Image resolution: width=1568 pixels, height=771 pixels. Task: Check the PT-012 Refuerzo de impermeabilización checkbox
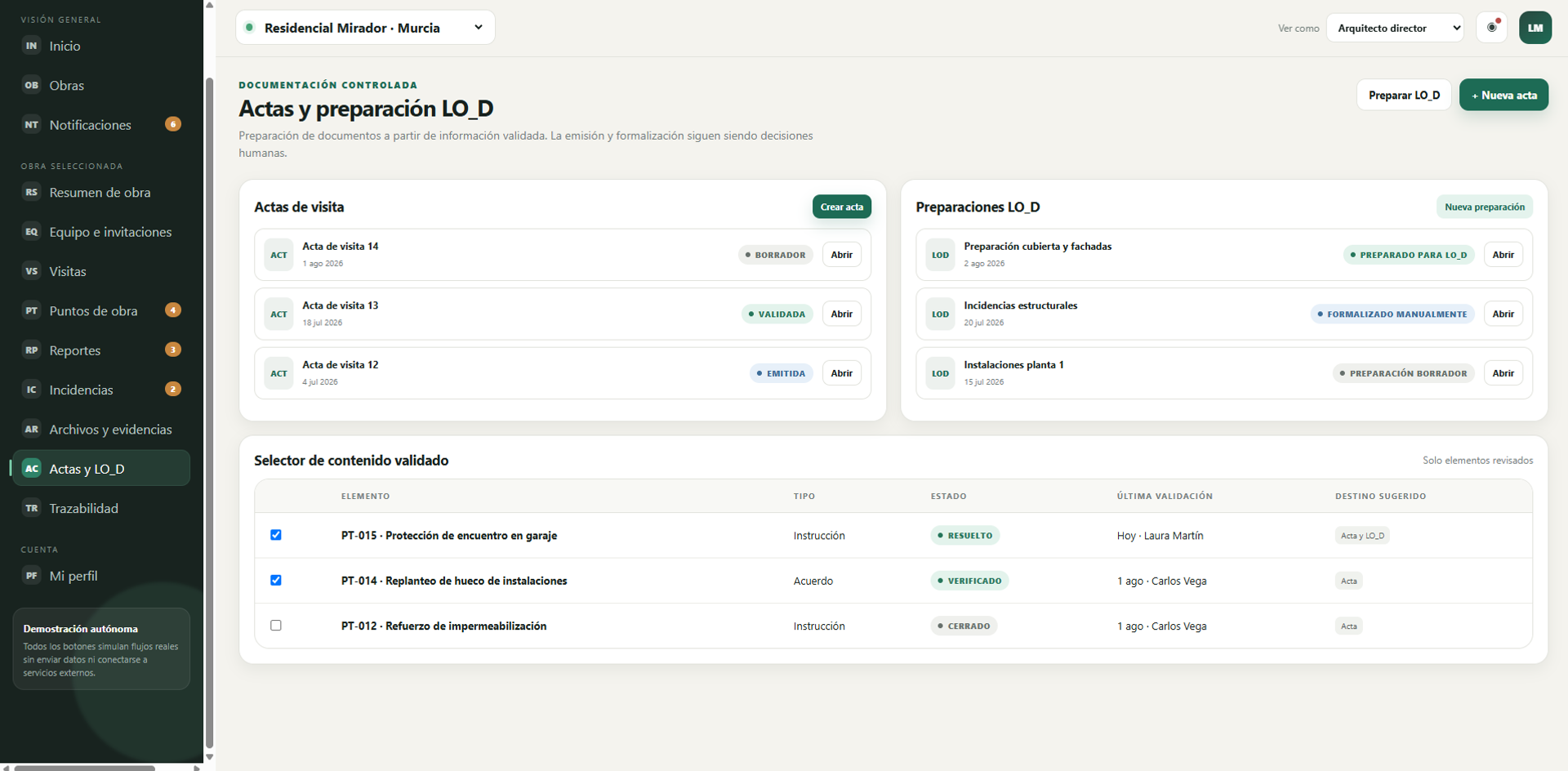pos(276,626)
